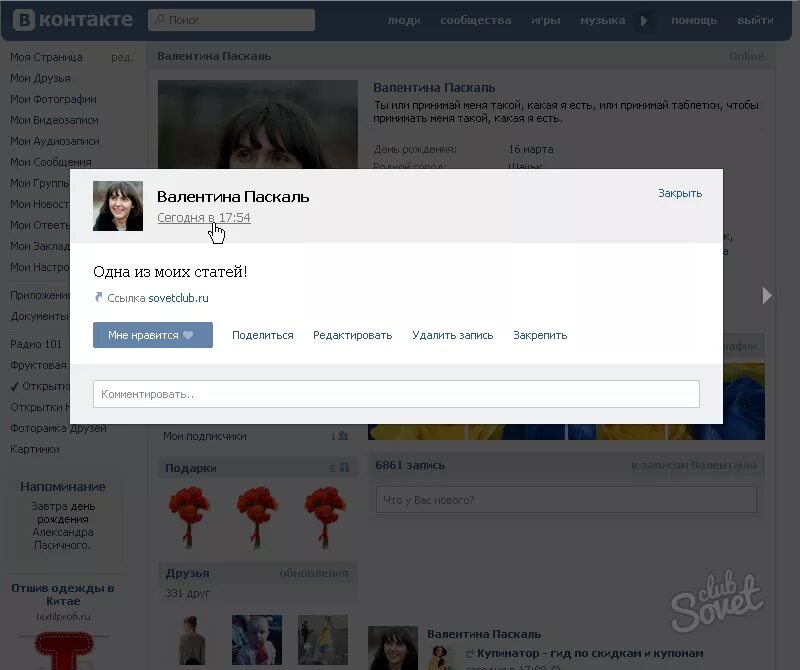
Task: Click Купинатор - гид по скидкам repost link
Action: point(590,653)
